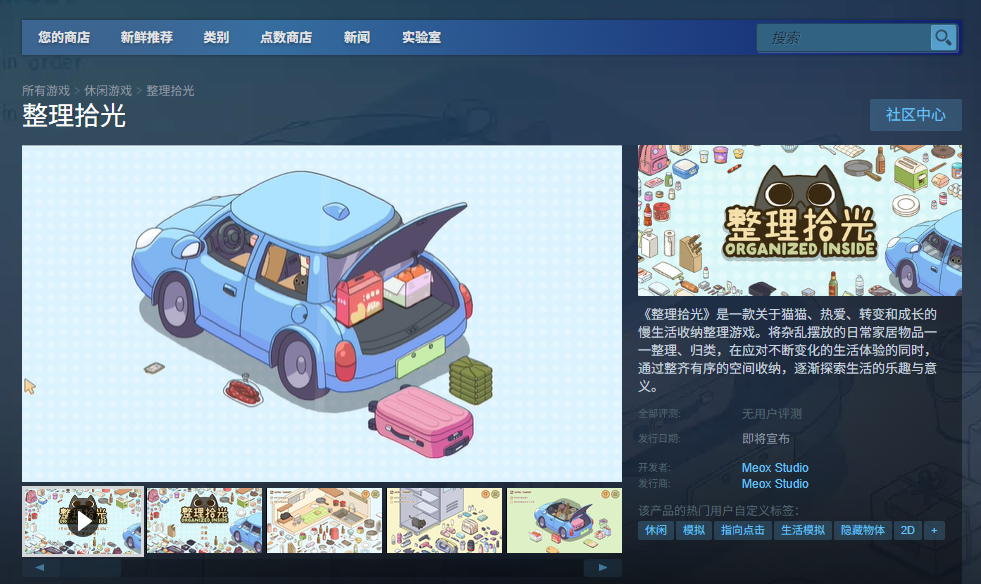Select the 生活模拟 tag

coord(803,530)
